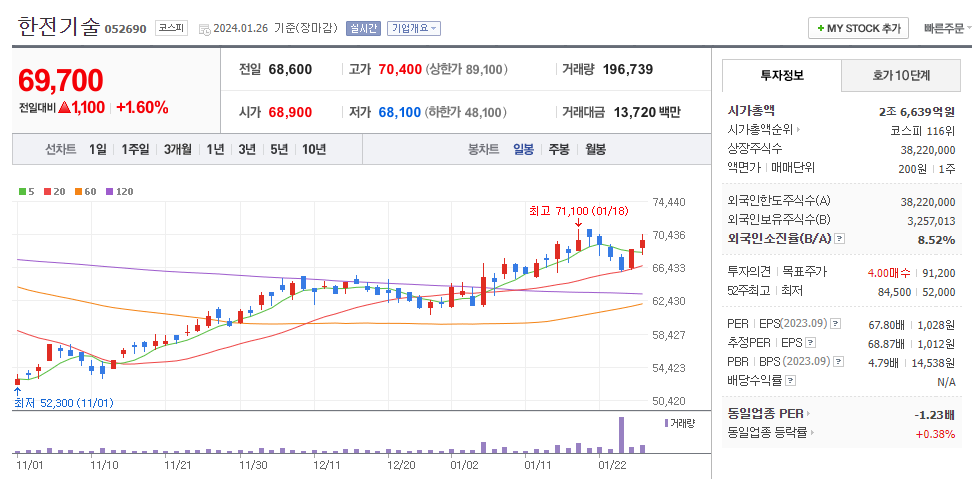Click the 고가 value 70,400
978x479 pixels.
click(400, 69)
